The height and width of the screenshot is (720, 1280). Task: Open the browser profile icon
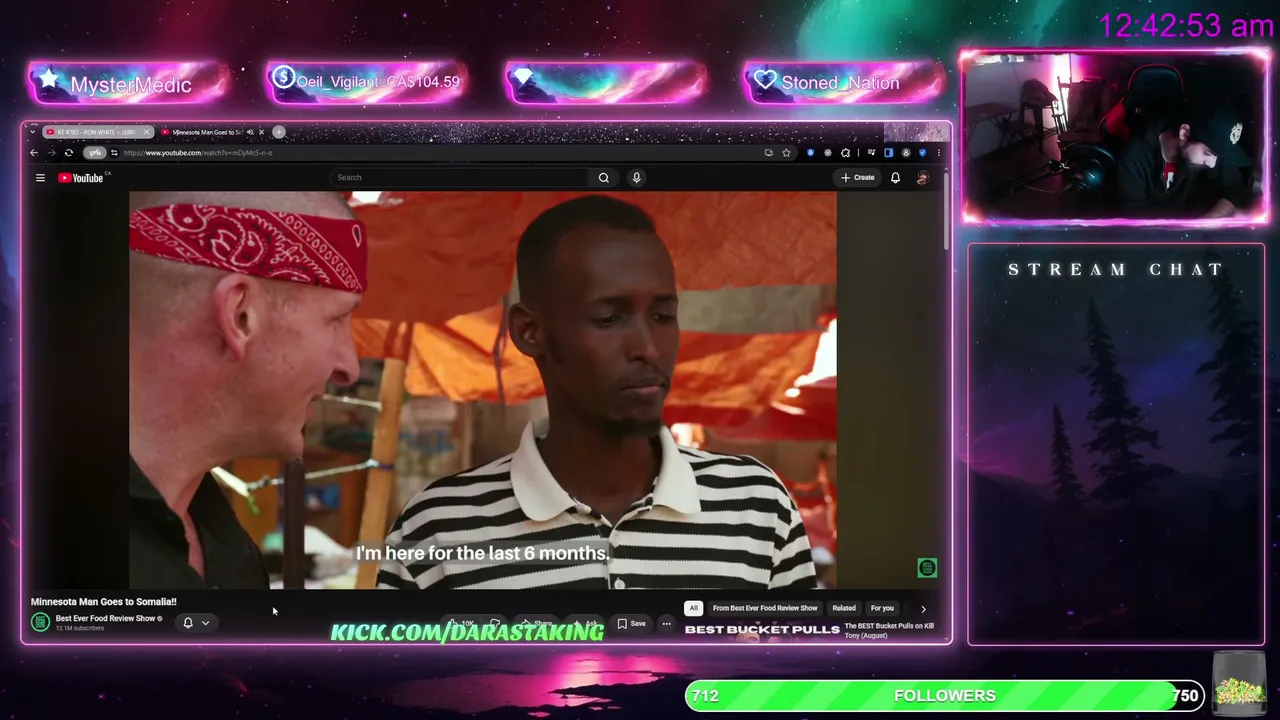(906, 153)
